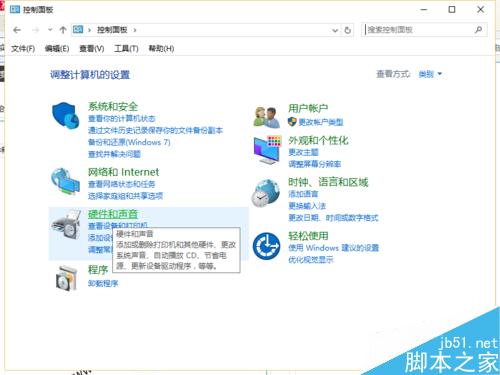Click 优化视觉显示 link
This screenshot has width=500, height=375.
[311, 260]
